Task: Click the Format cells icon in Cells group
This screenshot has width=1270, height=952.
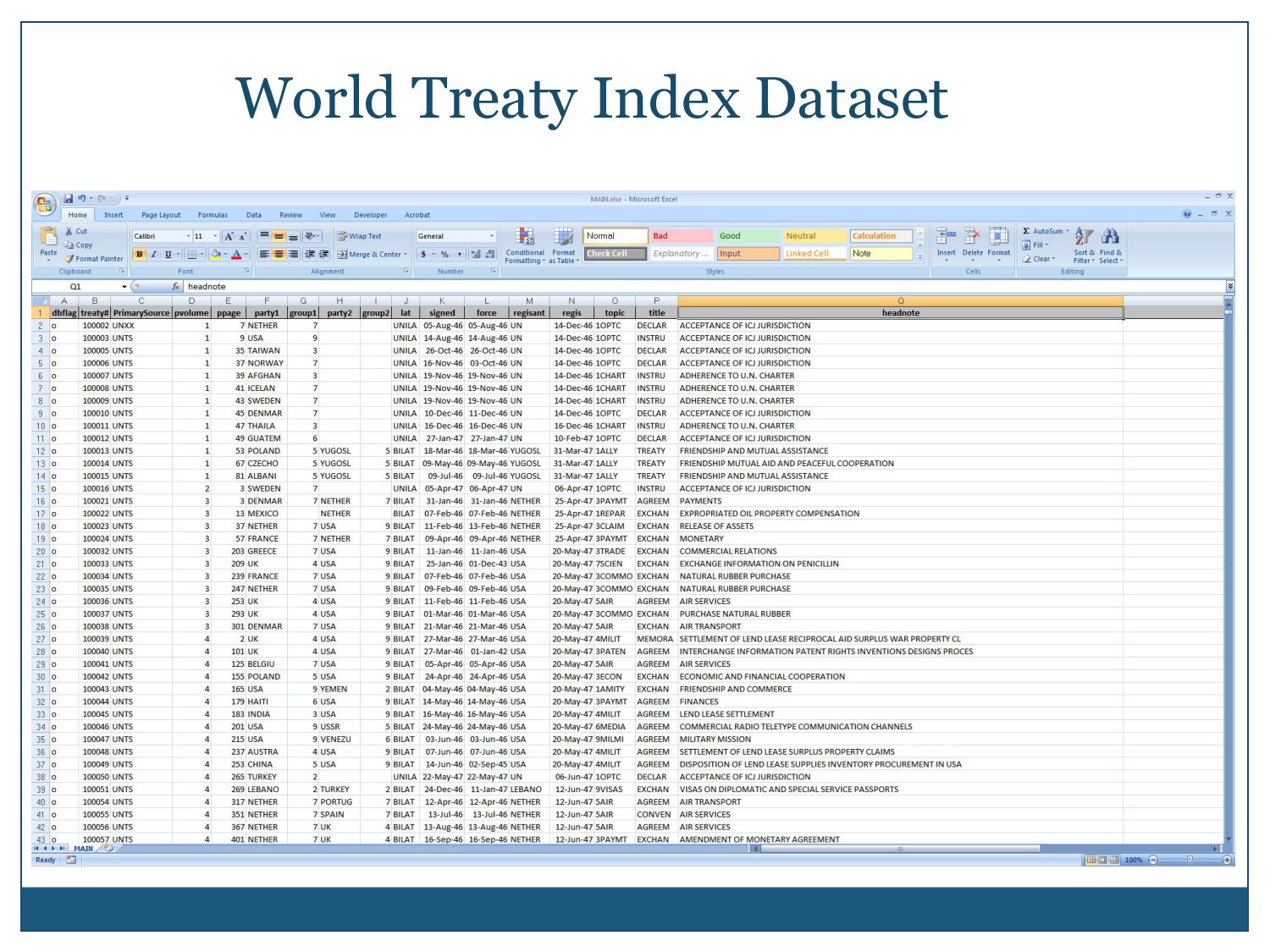Action: click(x=999, y=236)
